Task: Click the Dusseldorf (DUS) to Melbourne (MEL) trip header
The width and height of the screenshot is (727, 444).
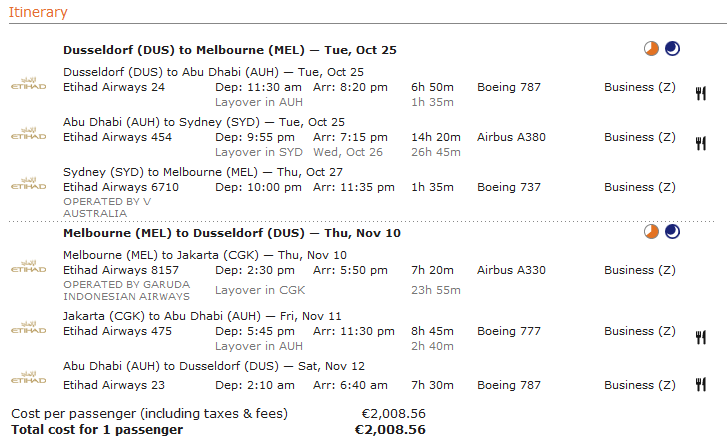Action: (x=230, y=50)
